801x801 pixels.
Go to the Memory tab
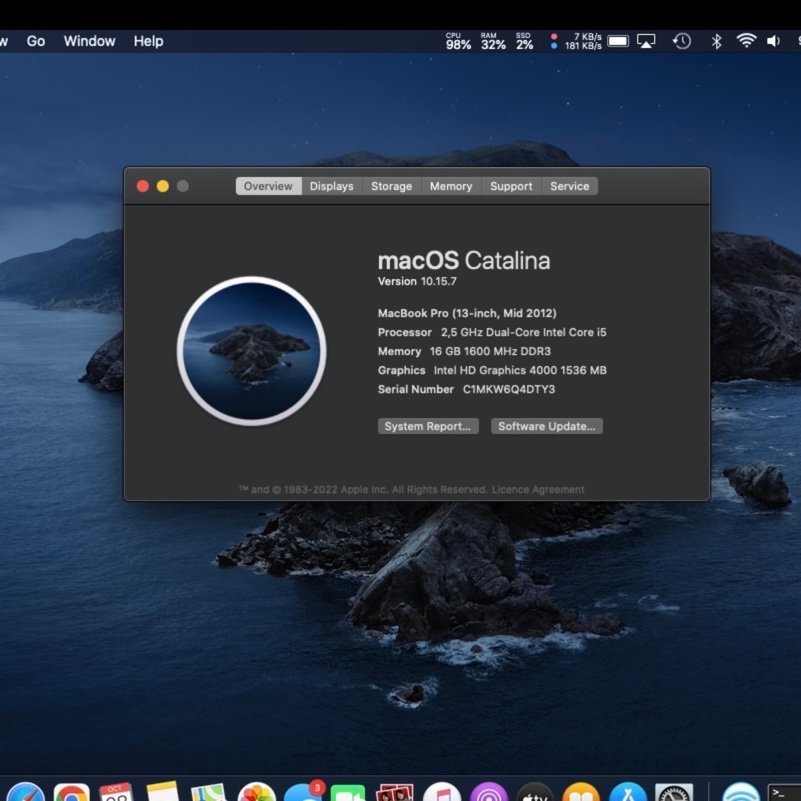(451, 186)
